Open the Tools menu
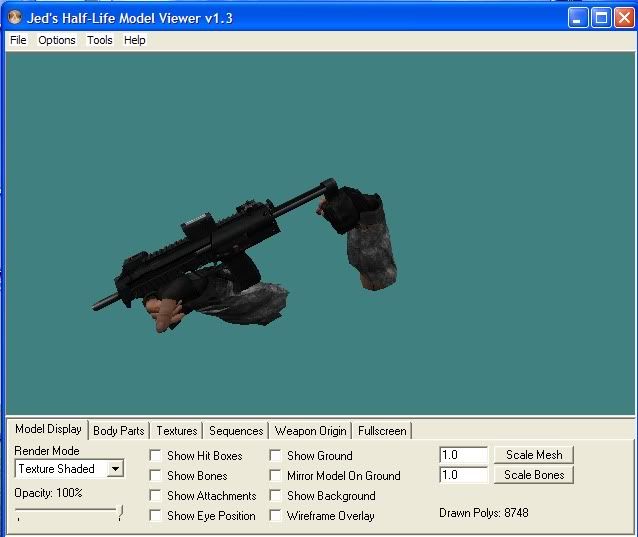The height and width of the screenshot is (537, 638). [100, 40]
